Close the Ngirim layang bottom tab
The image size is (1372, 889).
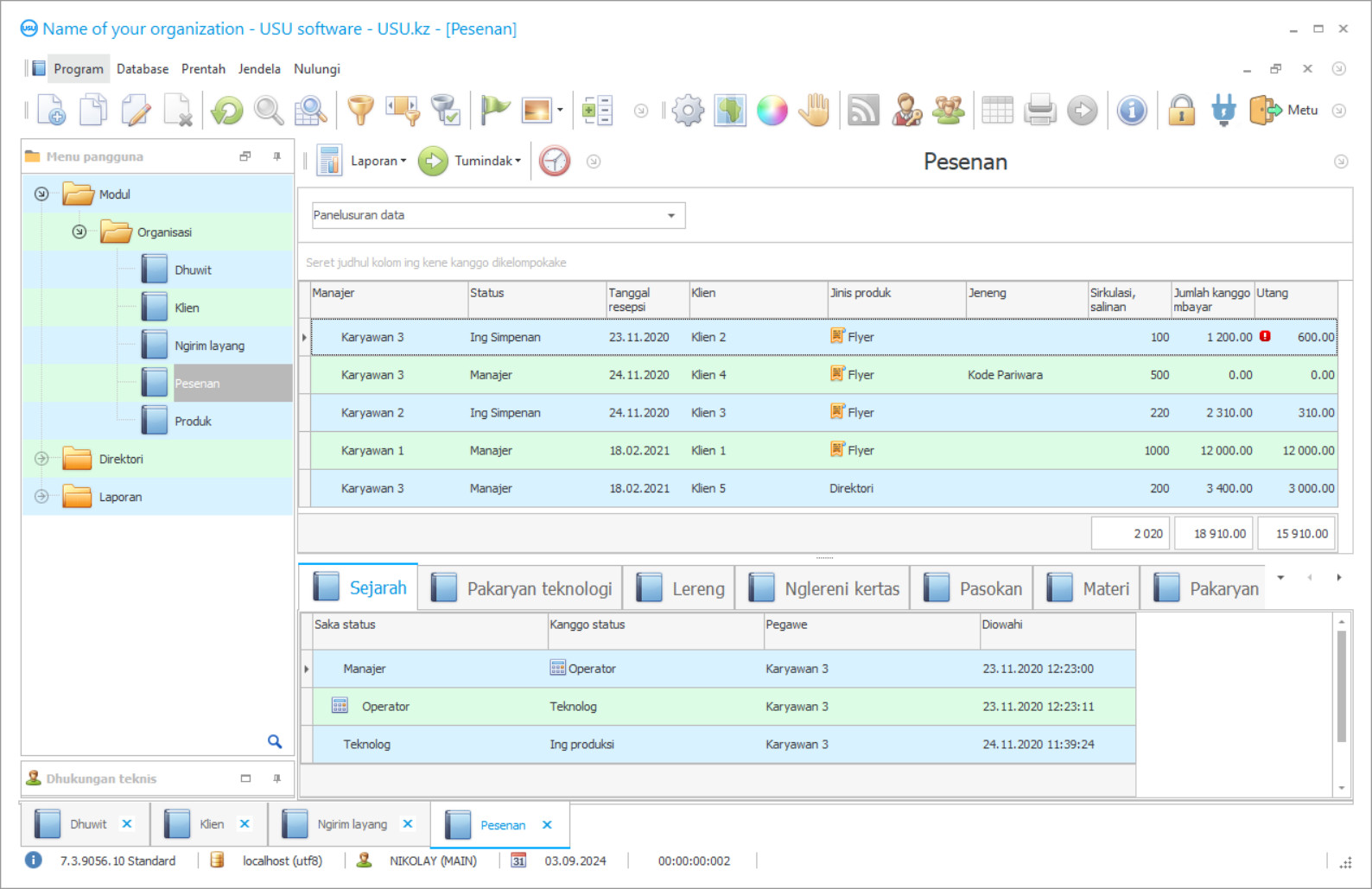coord(408,824)
